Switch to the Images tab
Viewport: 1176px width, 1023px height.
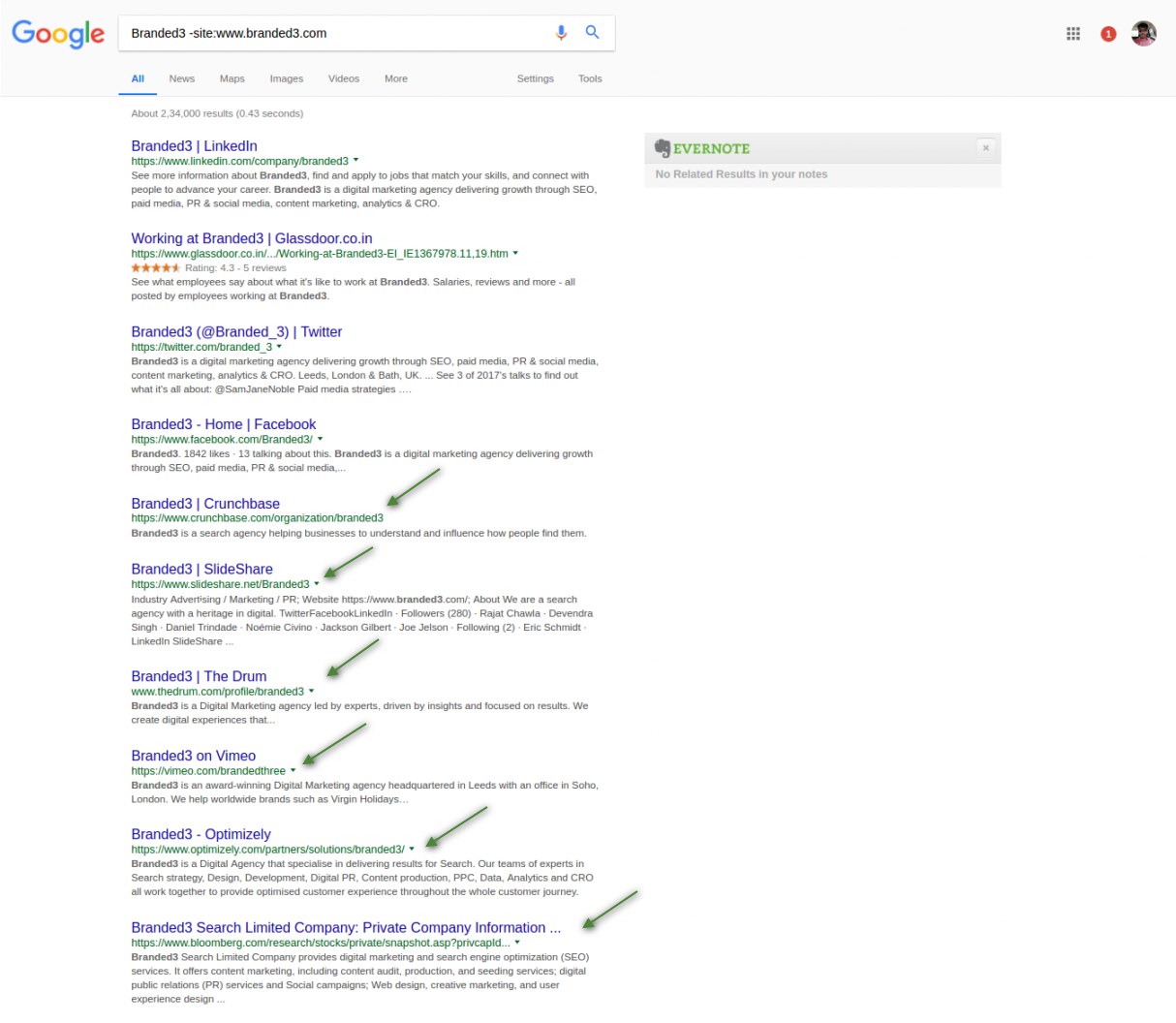pos(286,78)
